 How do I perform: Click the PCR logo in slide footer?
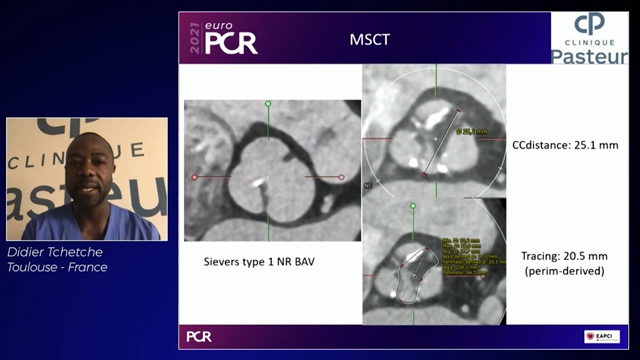[x=199, y=337]
